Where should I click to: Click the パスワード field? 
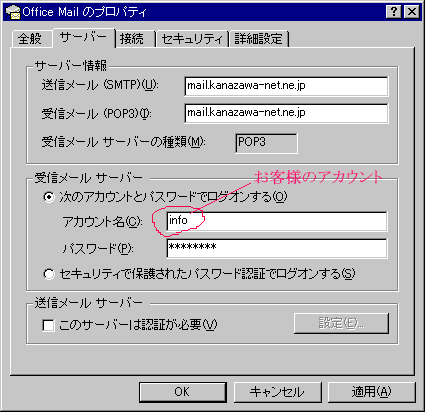click(277, 248)
